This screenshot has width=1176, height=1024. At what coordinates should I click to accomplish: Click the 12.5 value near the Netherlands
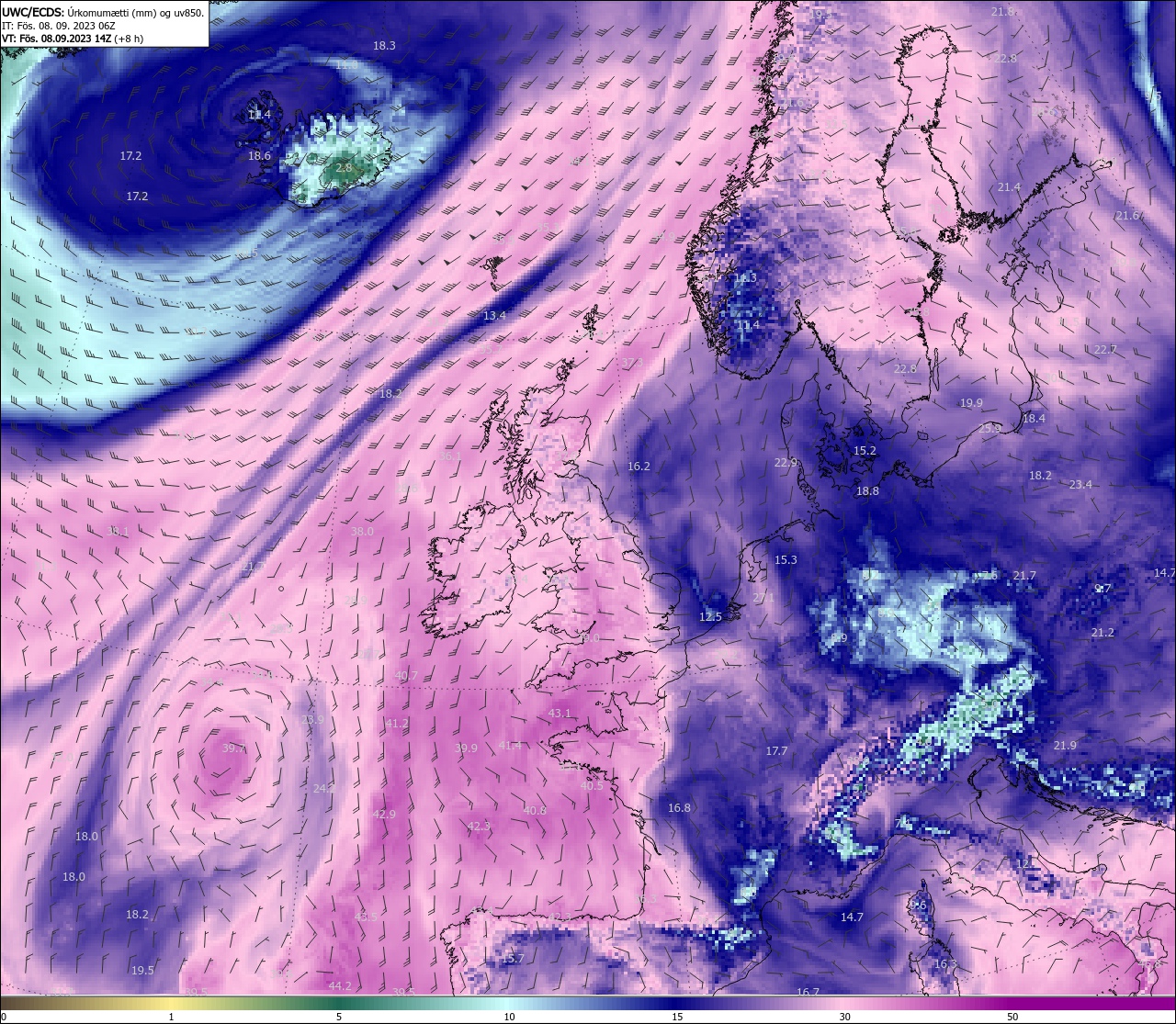[x=710, y=616]
